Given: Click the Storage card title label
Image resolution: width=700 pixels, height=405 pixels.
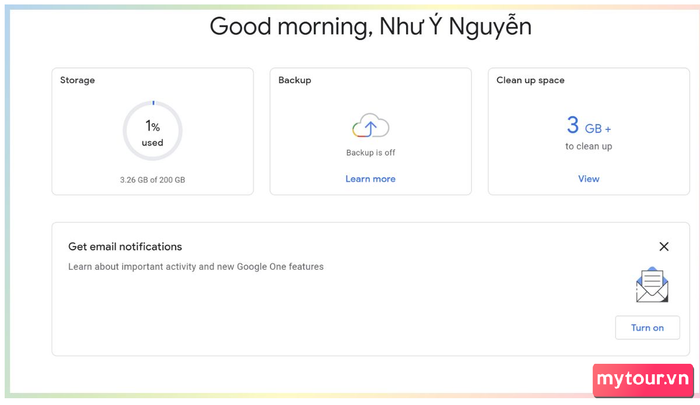Looking at the screenshot, I should pos(77,80).
